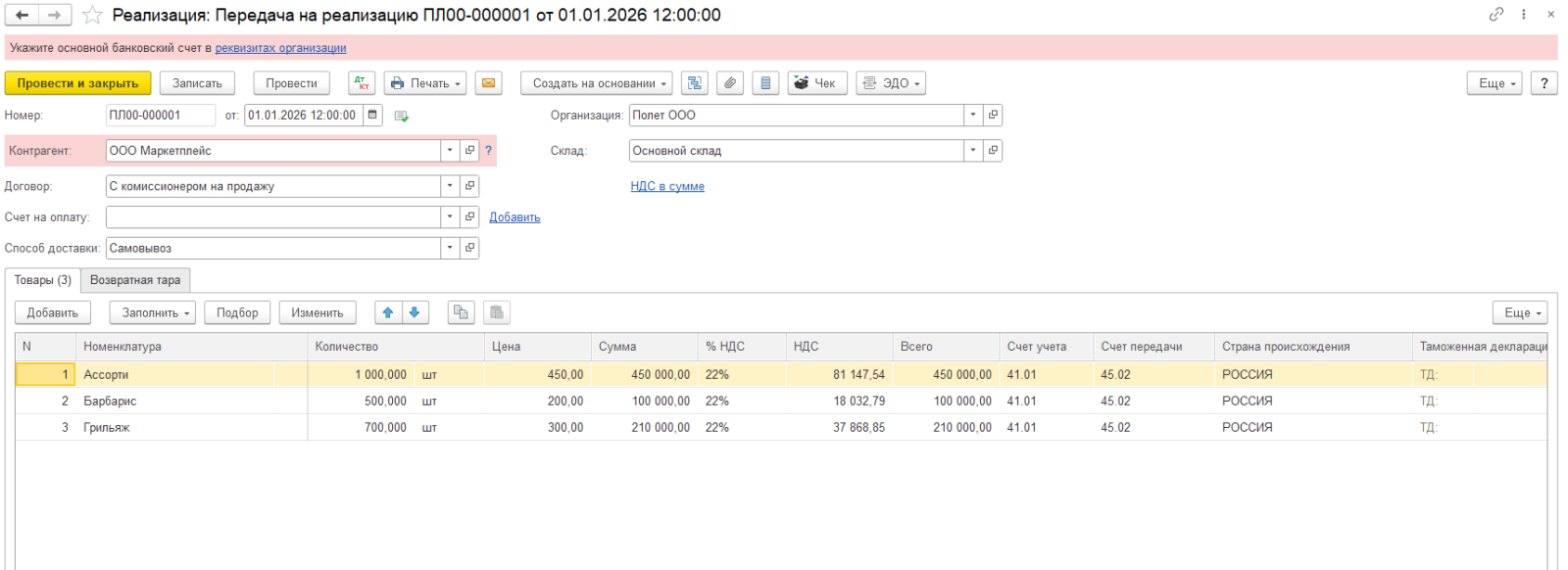Copy rows using the copy icon
Screen dimensions: 1568x570
[461, 312]
